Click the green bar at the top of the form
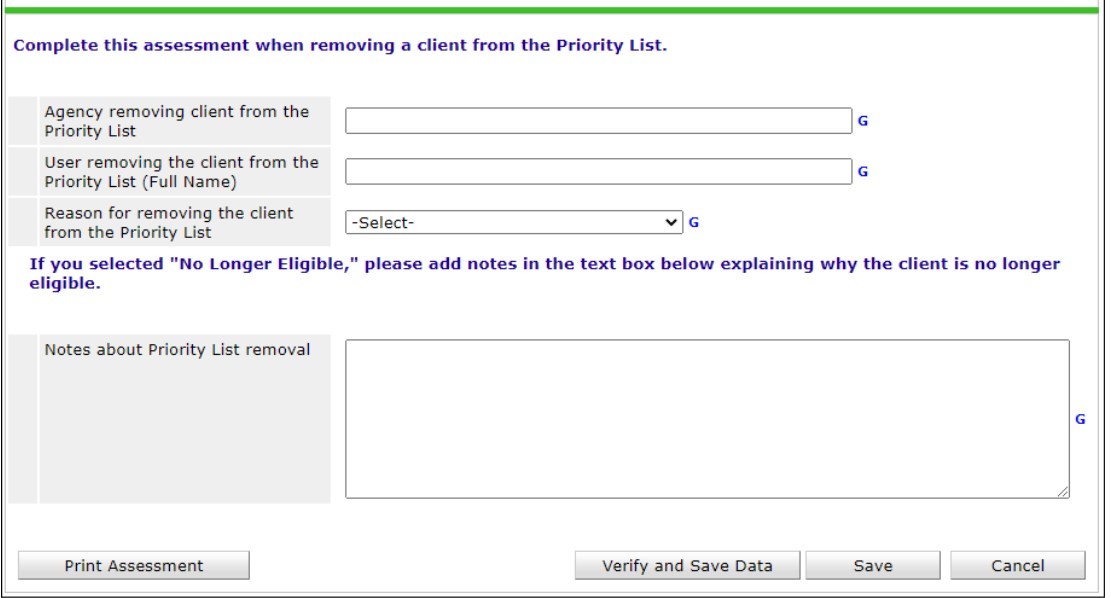The height and width of the screenshot is (598, 1111). click(555, 10)
